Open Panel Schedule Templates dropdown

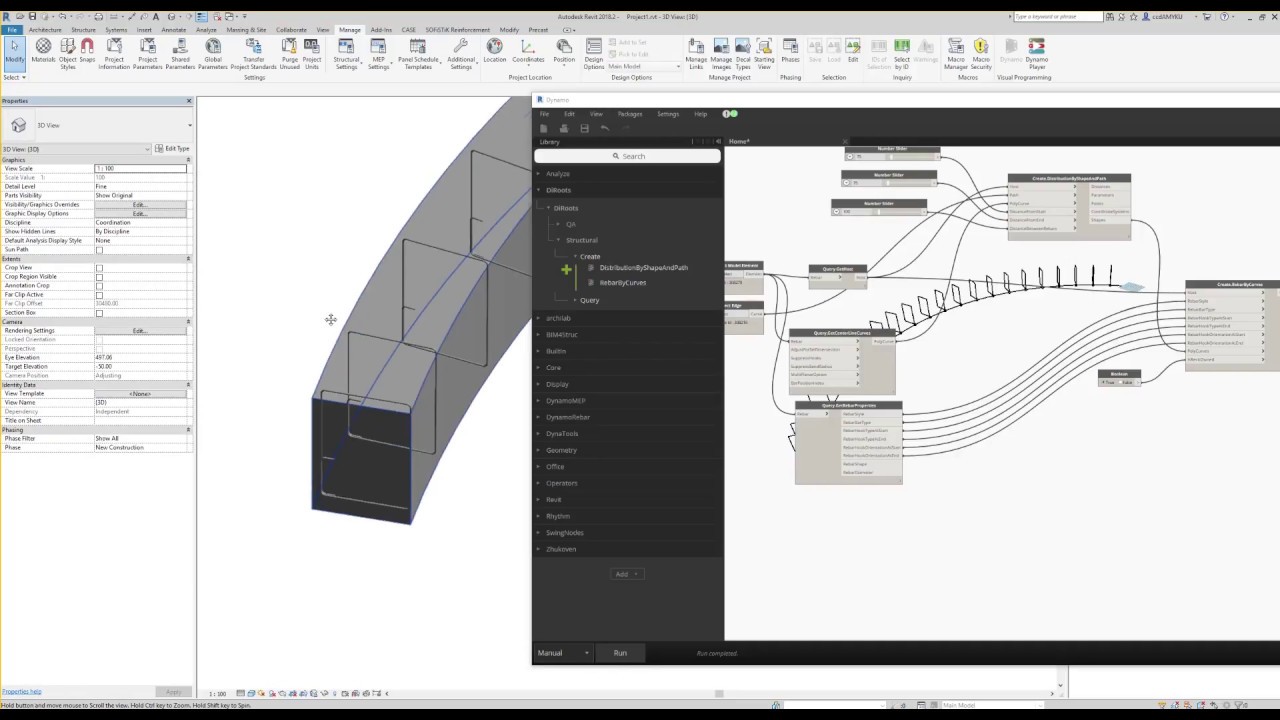click(x=418, y=54)
